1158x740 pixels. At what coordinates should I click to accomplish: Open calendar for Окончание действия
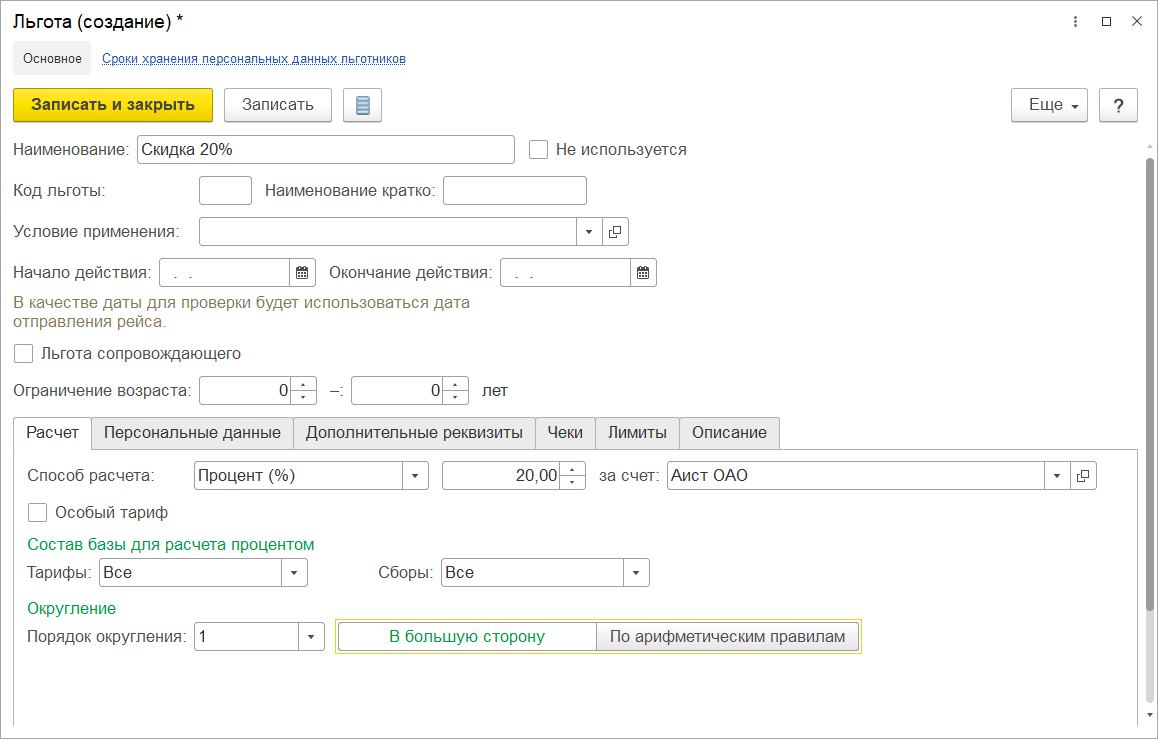pyautogui.click(x=643, y=273)
